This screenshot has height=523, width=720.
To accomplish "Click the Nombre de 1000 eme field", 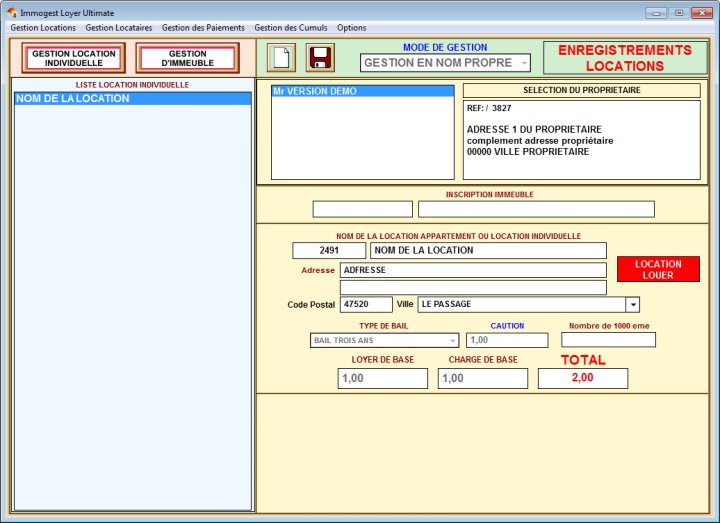I will click(x=608, y=340).
